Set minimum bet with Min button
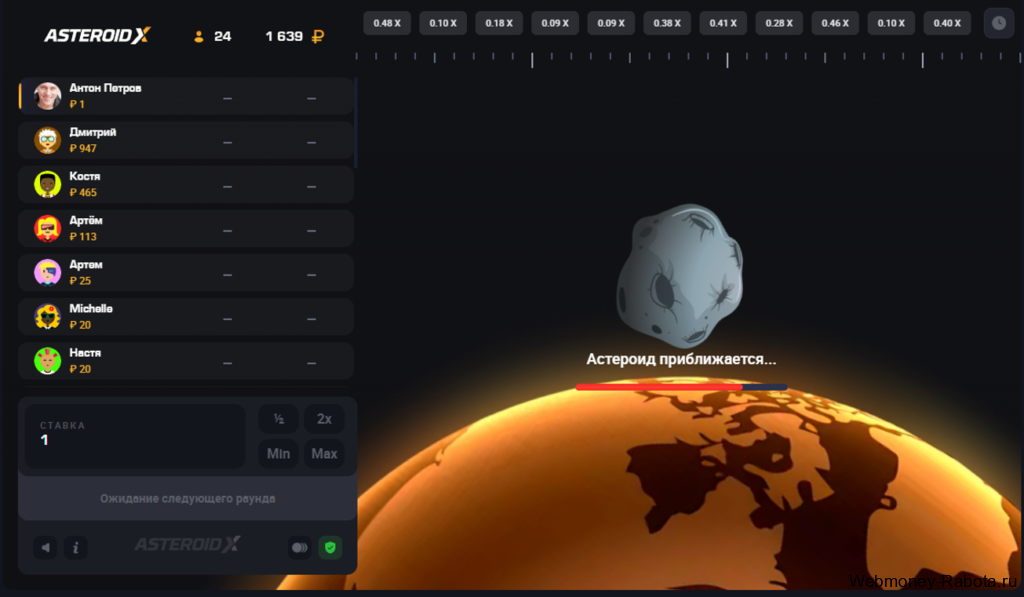 (278, 453)
